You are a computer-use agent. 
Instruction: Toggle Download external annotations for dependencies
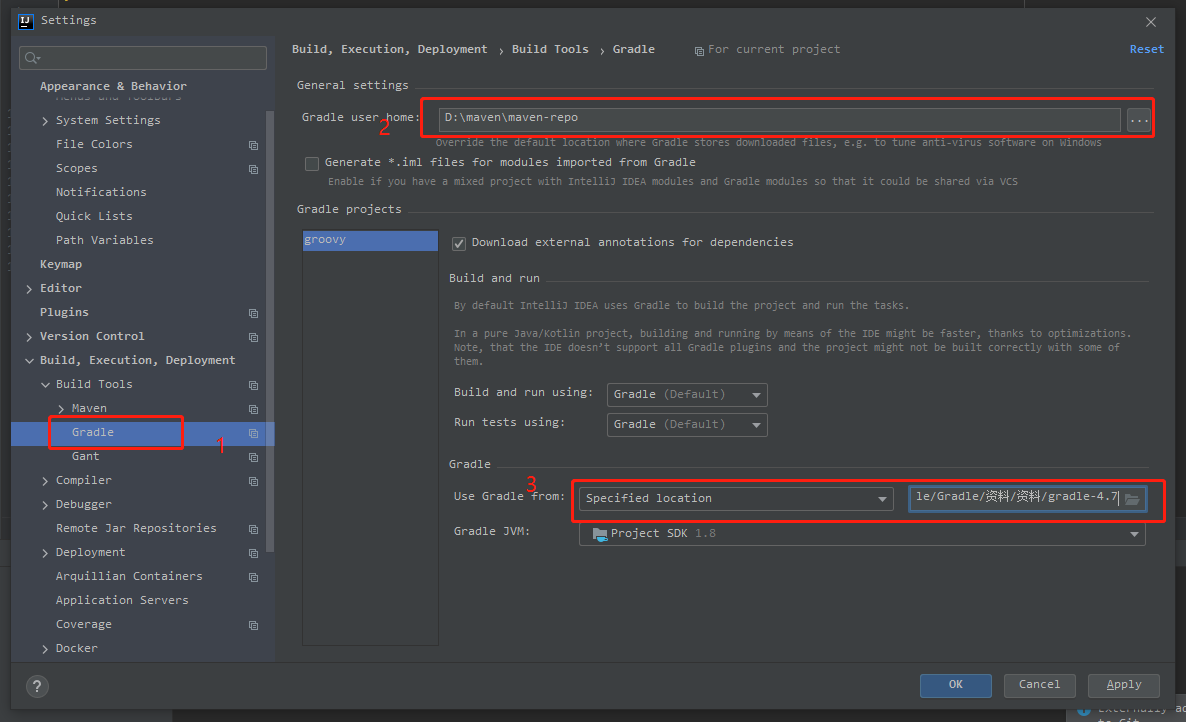pyautogui.click(x=458, y=243)
